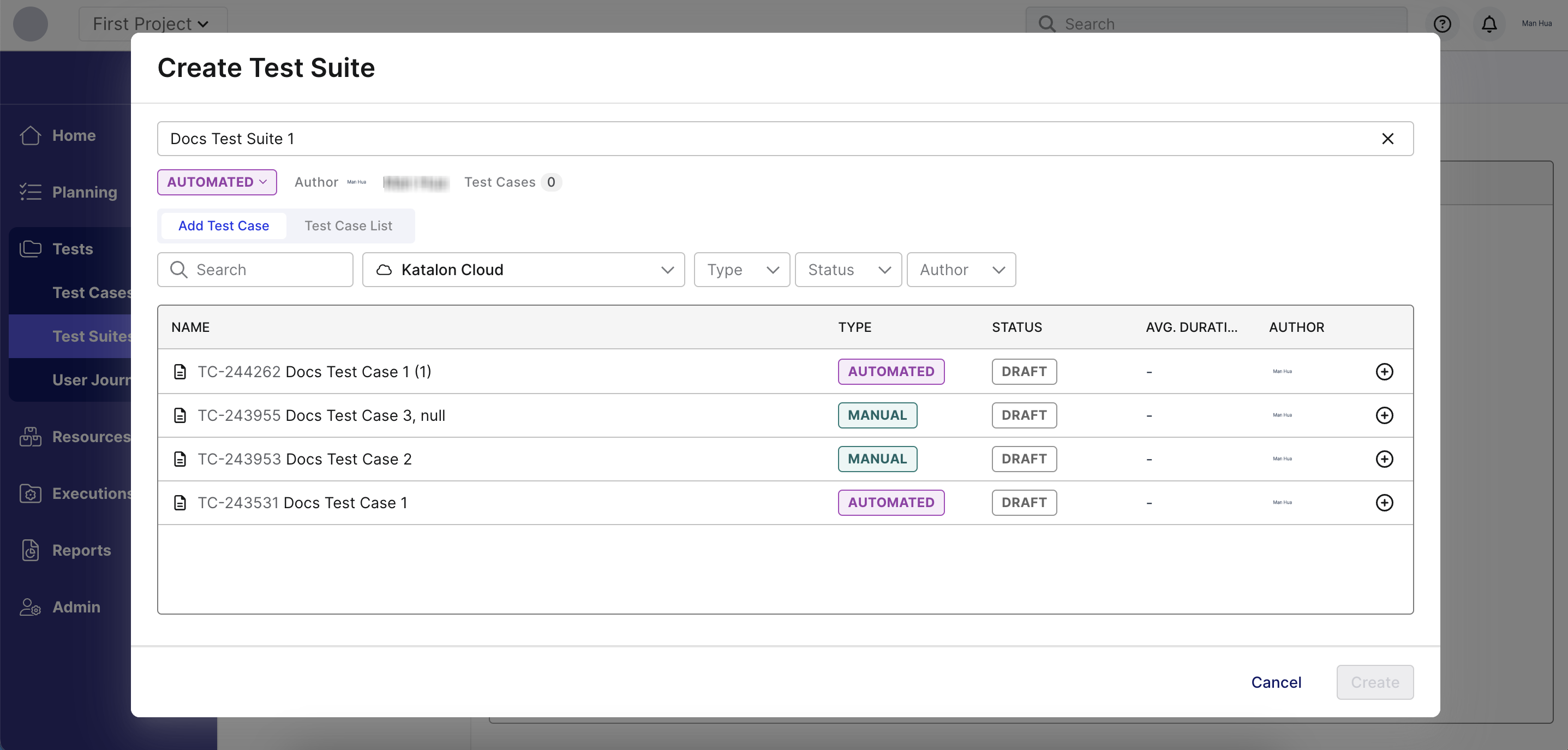Viewport: 1568px width, 750px height.
Task: Expand the AUTOMATED suite type dropdown
Action: [217, 182]
